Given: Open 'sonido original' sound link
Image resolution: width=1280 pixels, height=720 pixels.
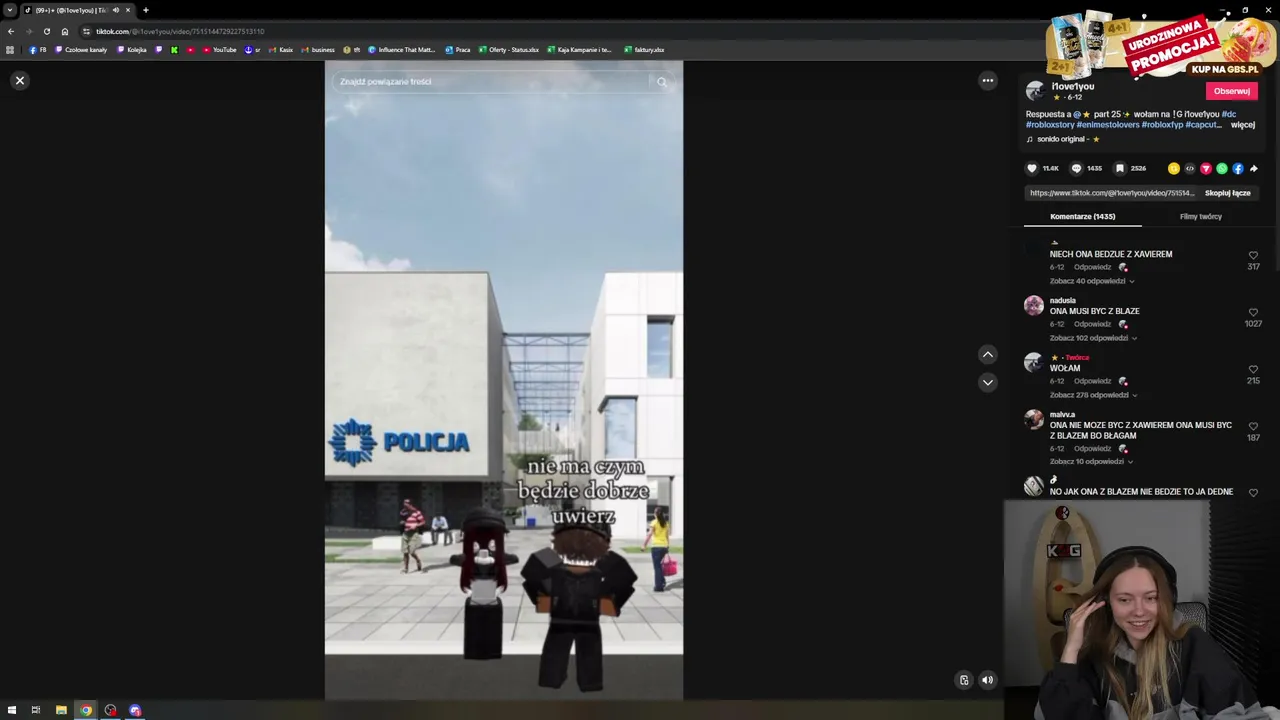Looking at the screenshot, I should click(x=1063, y=139).
